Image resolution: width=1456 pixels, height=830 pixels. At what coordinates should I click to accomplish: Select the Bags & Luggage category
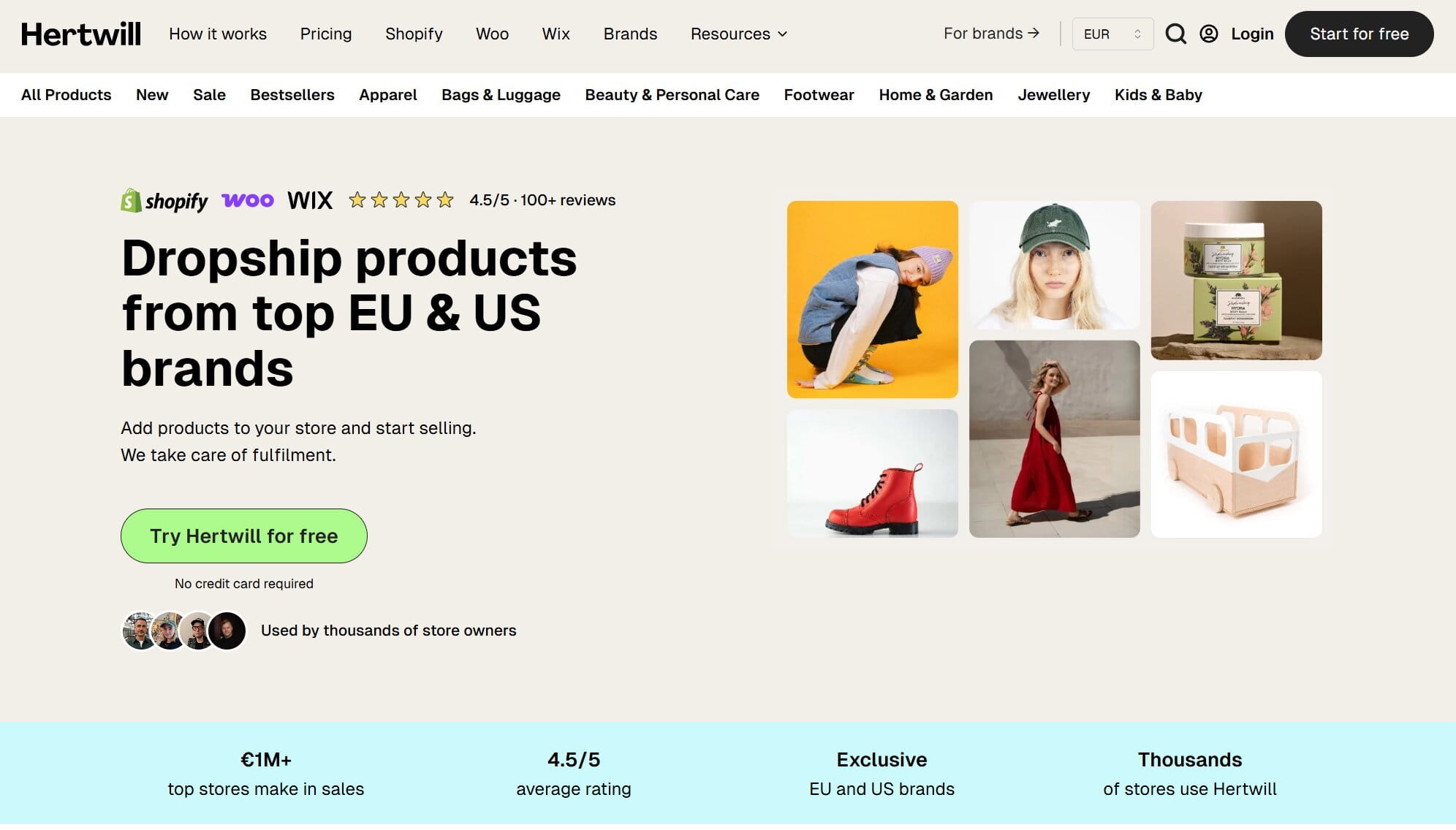pos(501,95)
